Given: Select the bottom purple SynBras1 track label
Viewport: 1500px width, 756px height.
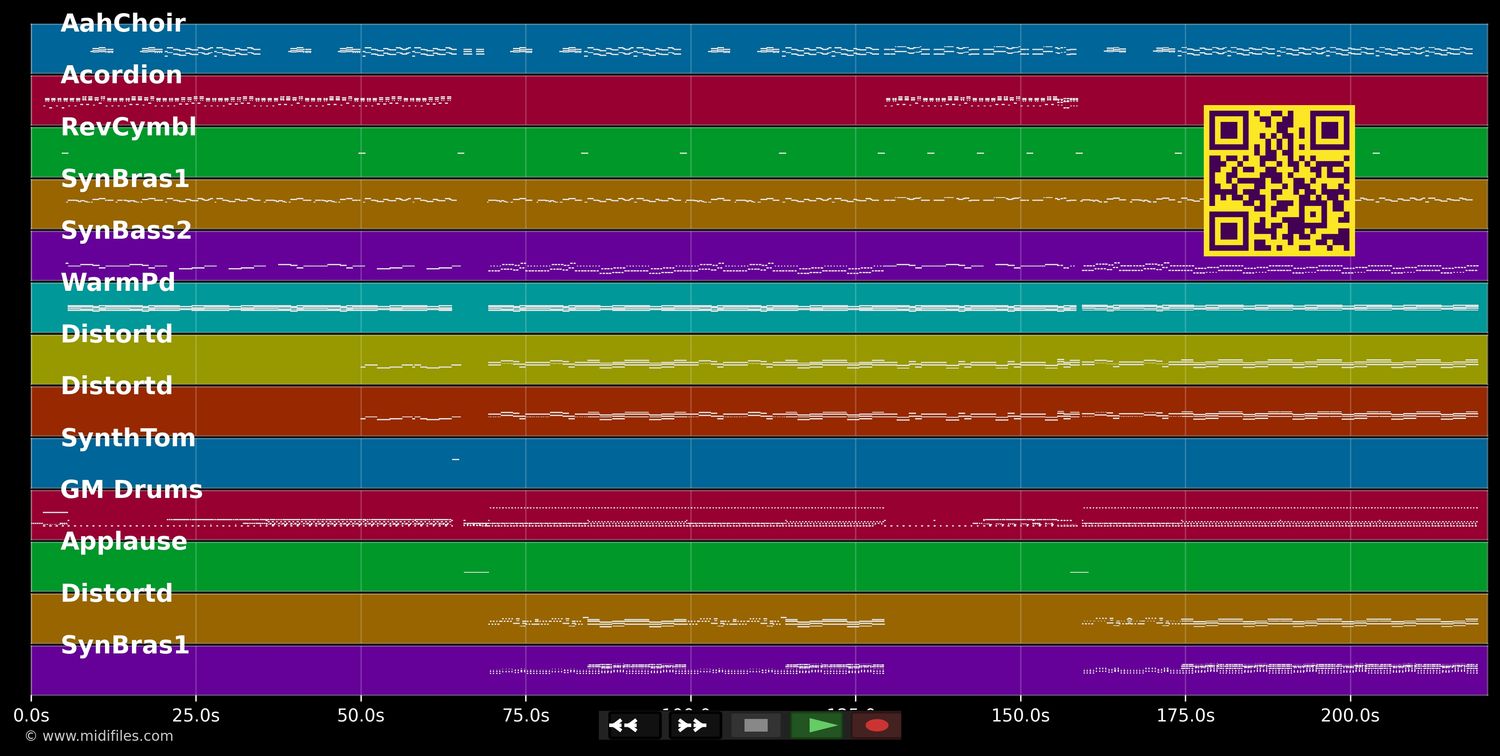Looking at the screenshot, I should 125,646.
